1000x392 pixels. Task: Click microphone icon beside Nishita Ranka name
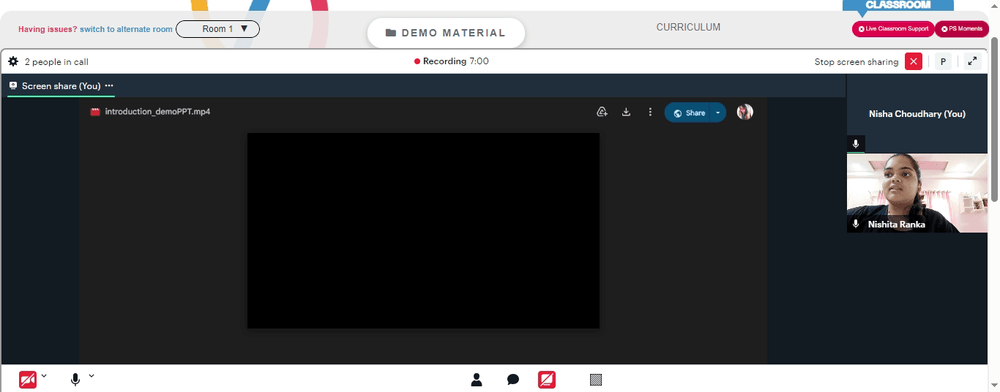[x=856, y=224]
